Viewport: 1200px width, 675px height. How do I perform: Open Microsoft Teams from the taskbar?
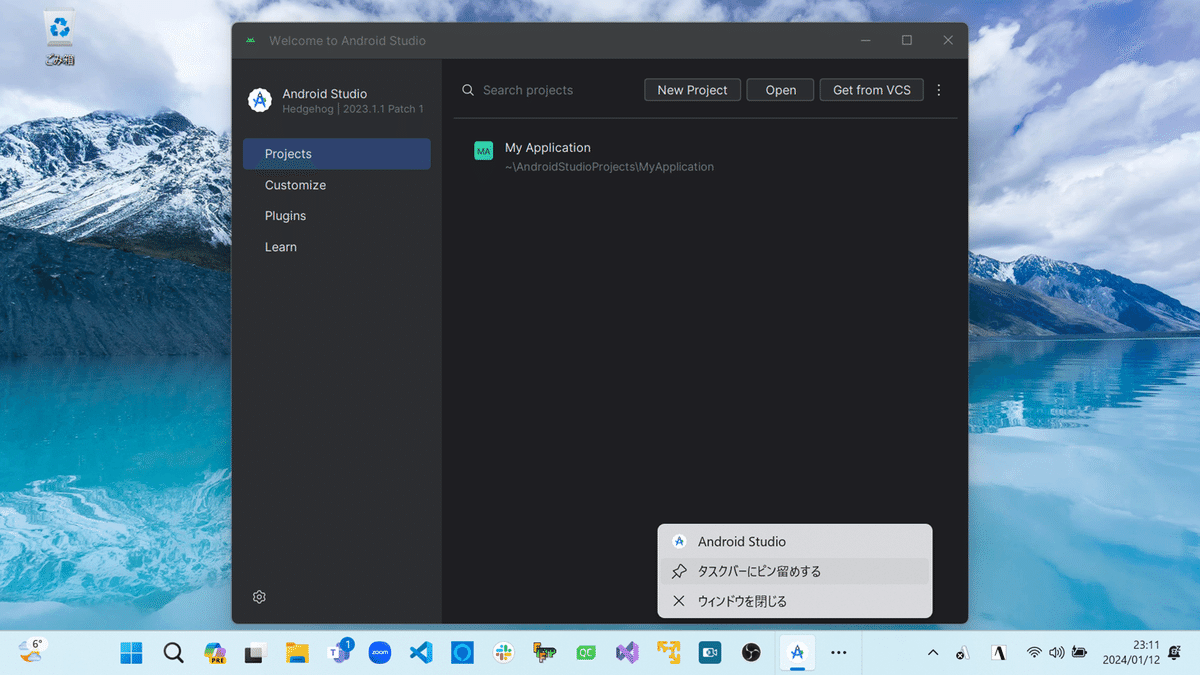pyautogui.click(x=339, y=653)
